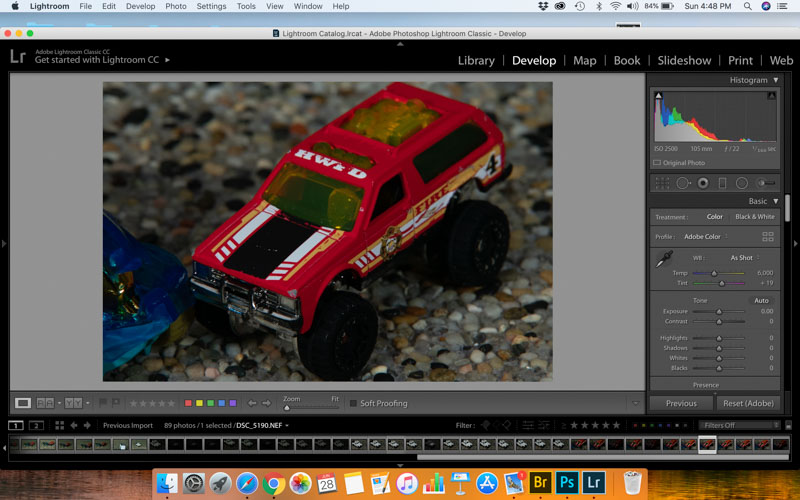Set Treatment to Color
Image resolution: width=800 pixels, height=500 pixels.
pyautogui.click(x=714, y=216)
